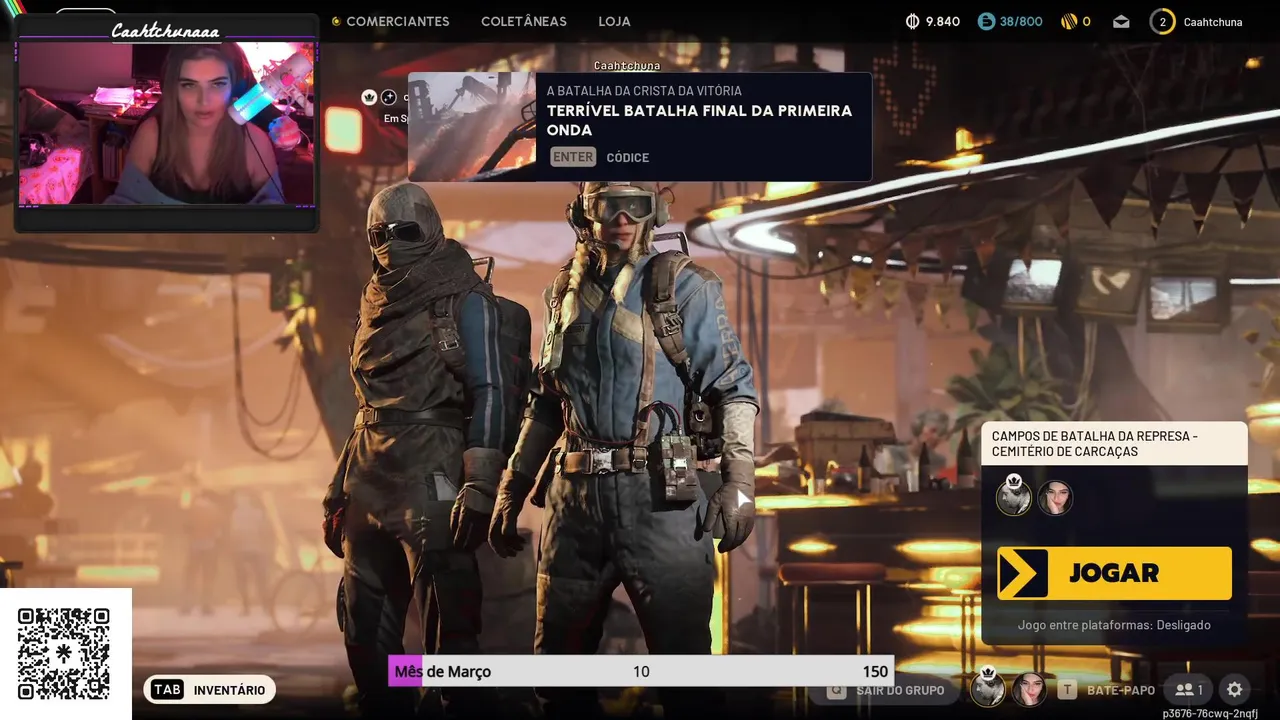Click the QR code overlay
The image size is (1280, 720).
coord(64,654)
